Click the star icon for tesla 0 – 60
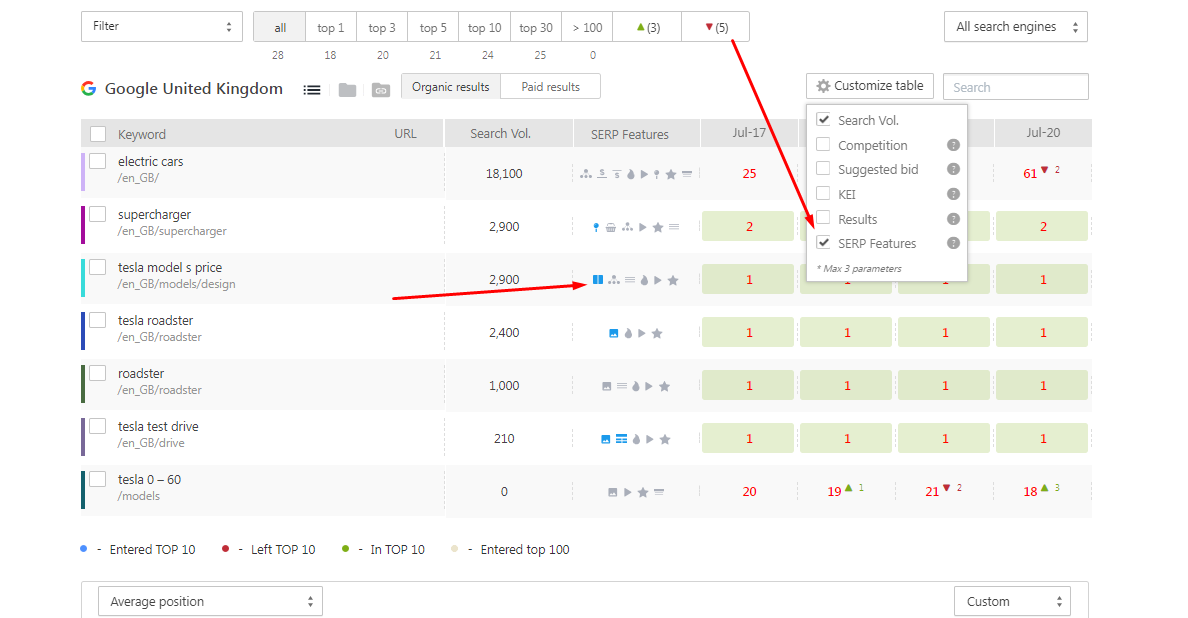Viewport: 1188px width, 618px height. [x=642, y=492]
